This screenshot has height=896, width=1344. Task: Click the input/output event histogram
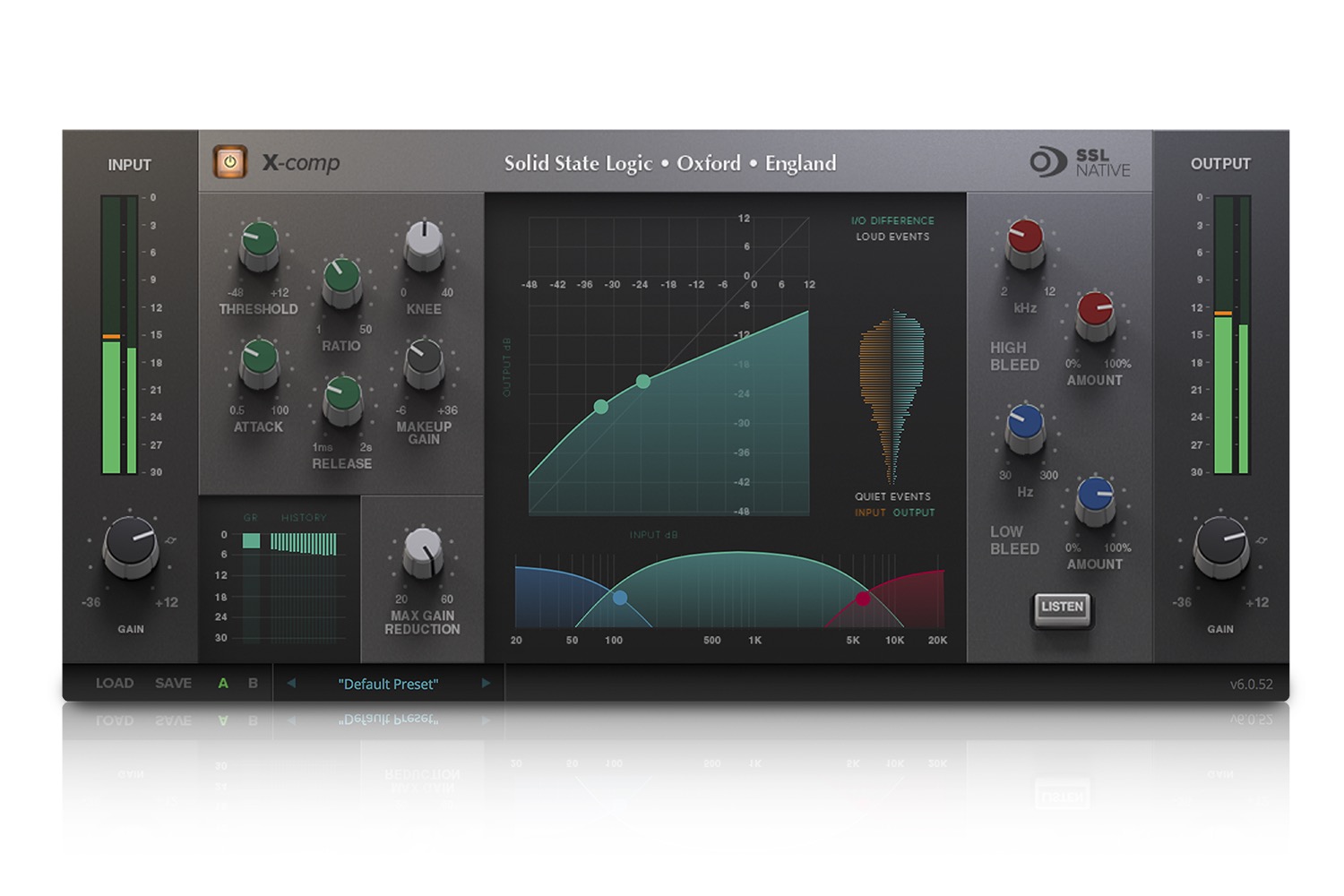892,397
